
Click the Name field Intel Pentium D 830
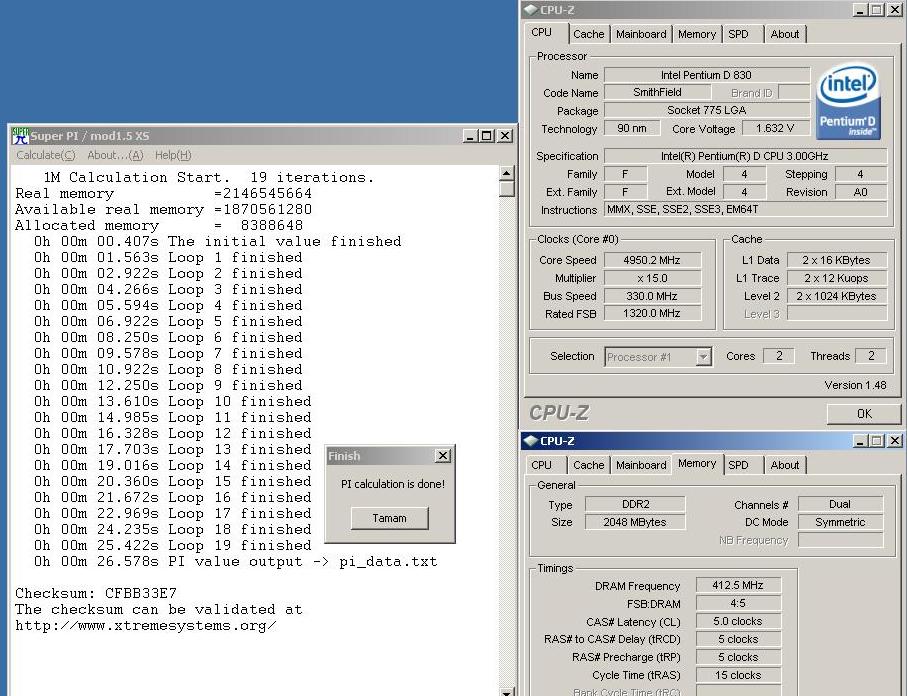pos(706,75)
